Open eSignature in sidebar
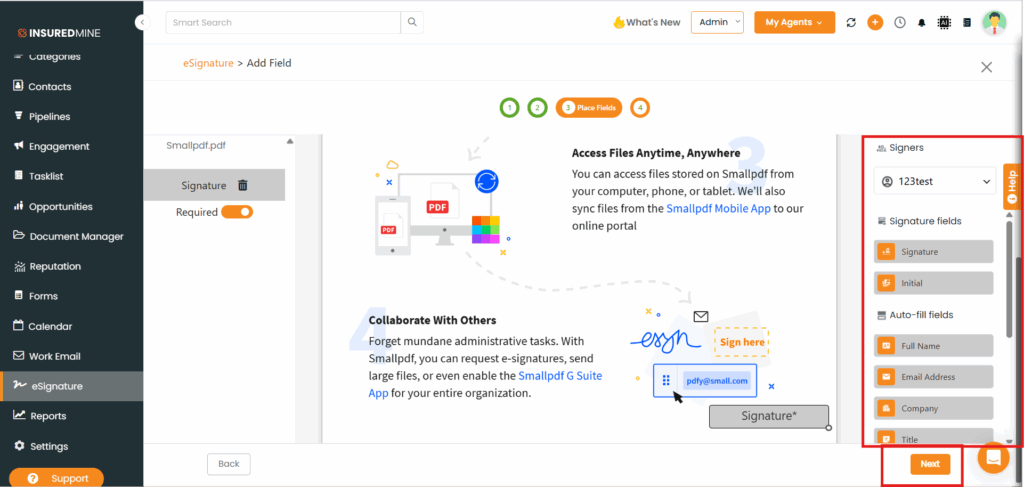Image resolution: width=1024 pixels, height=487 pixels. pyautogui.click(x=72, y=386)
